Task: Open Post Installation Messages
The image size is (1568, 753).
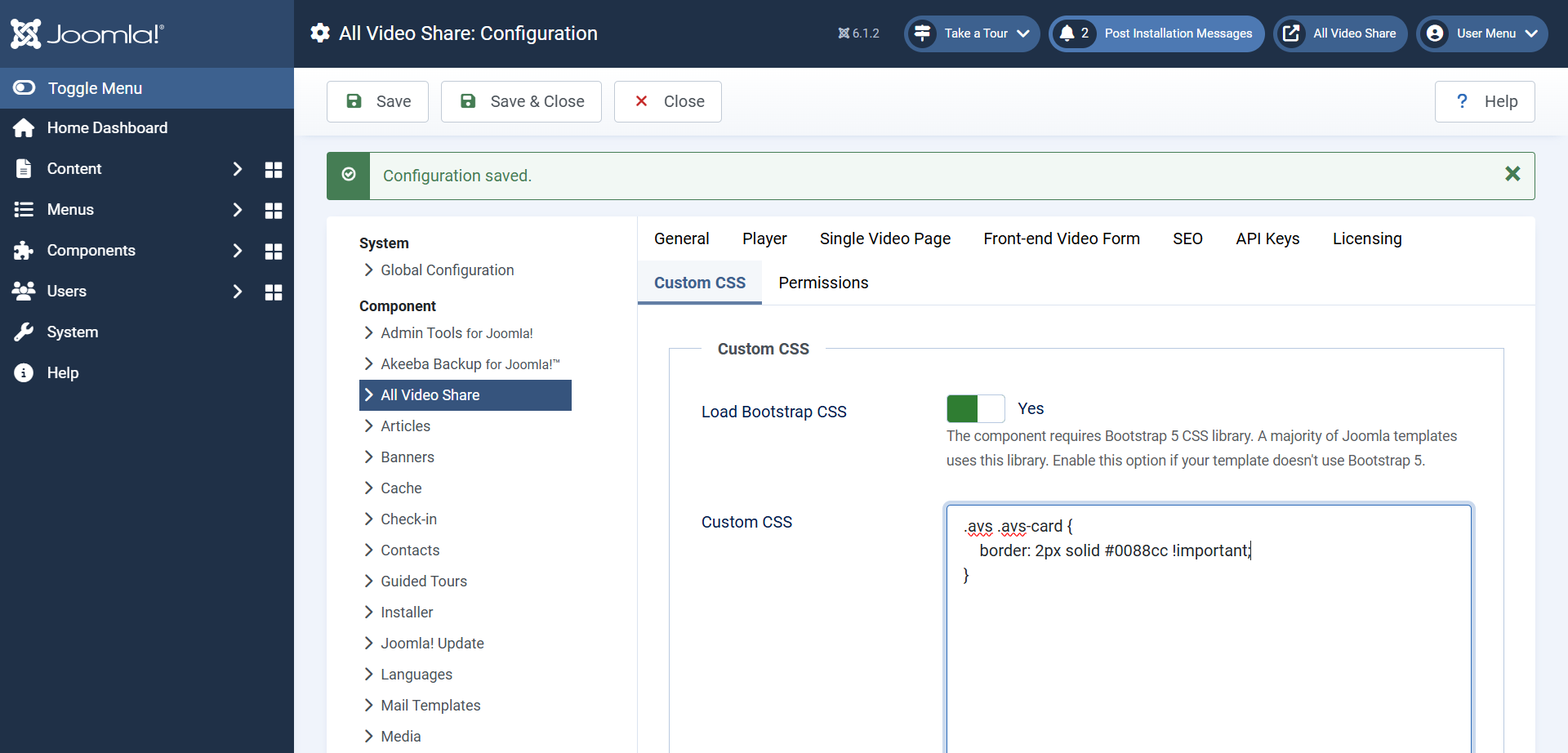Action: [x=1156, y=33]
